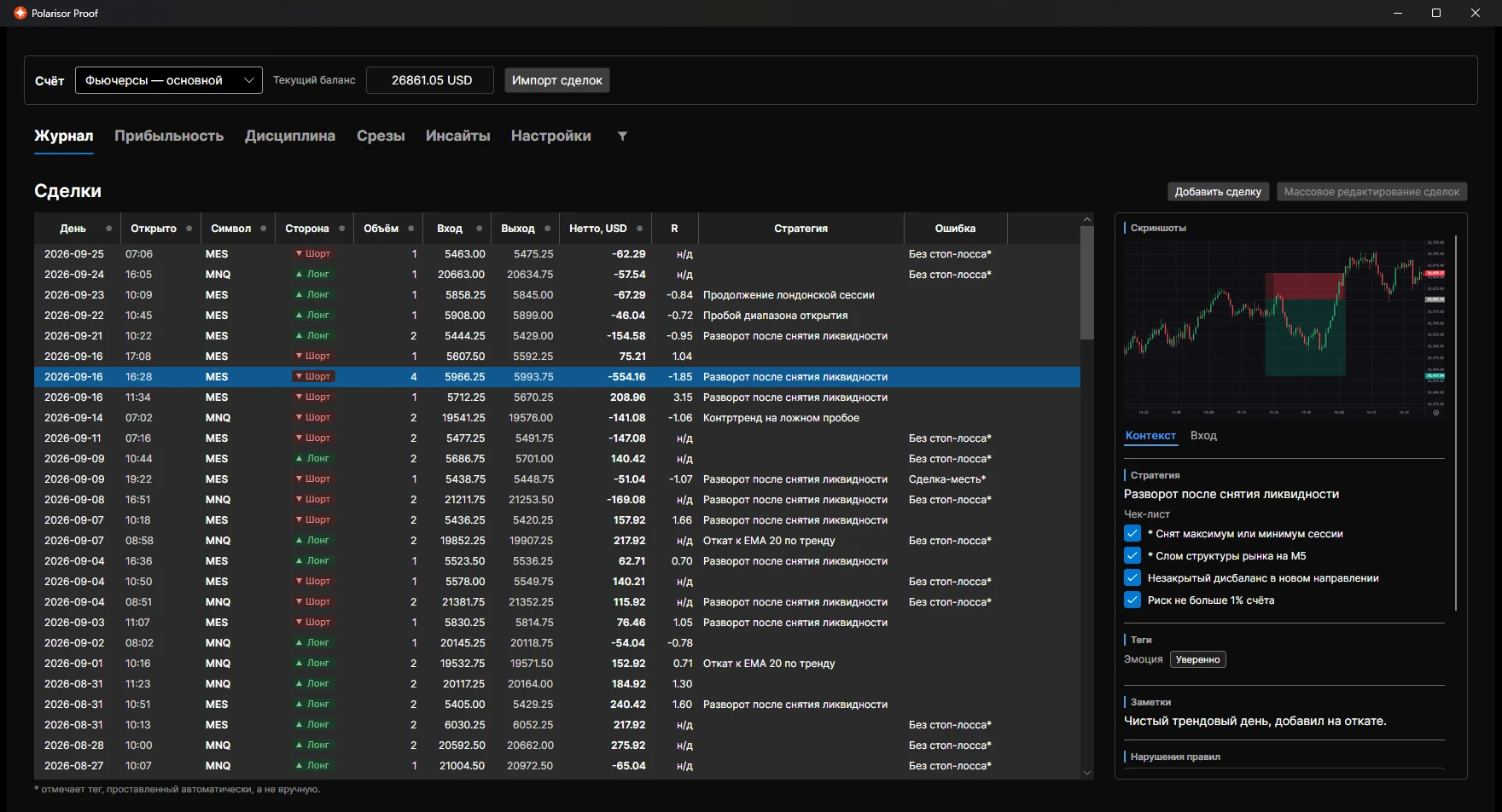The image size is (1502, 812).
Task: Uncheck 'Риск не больше 1% счёта'
Action: pyautogui.click(x=1132, y=600)
